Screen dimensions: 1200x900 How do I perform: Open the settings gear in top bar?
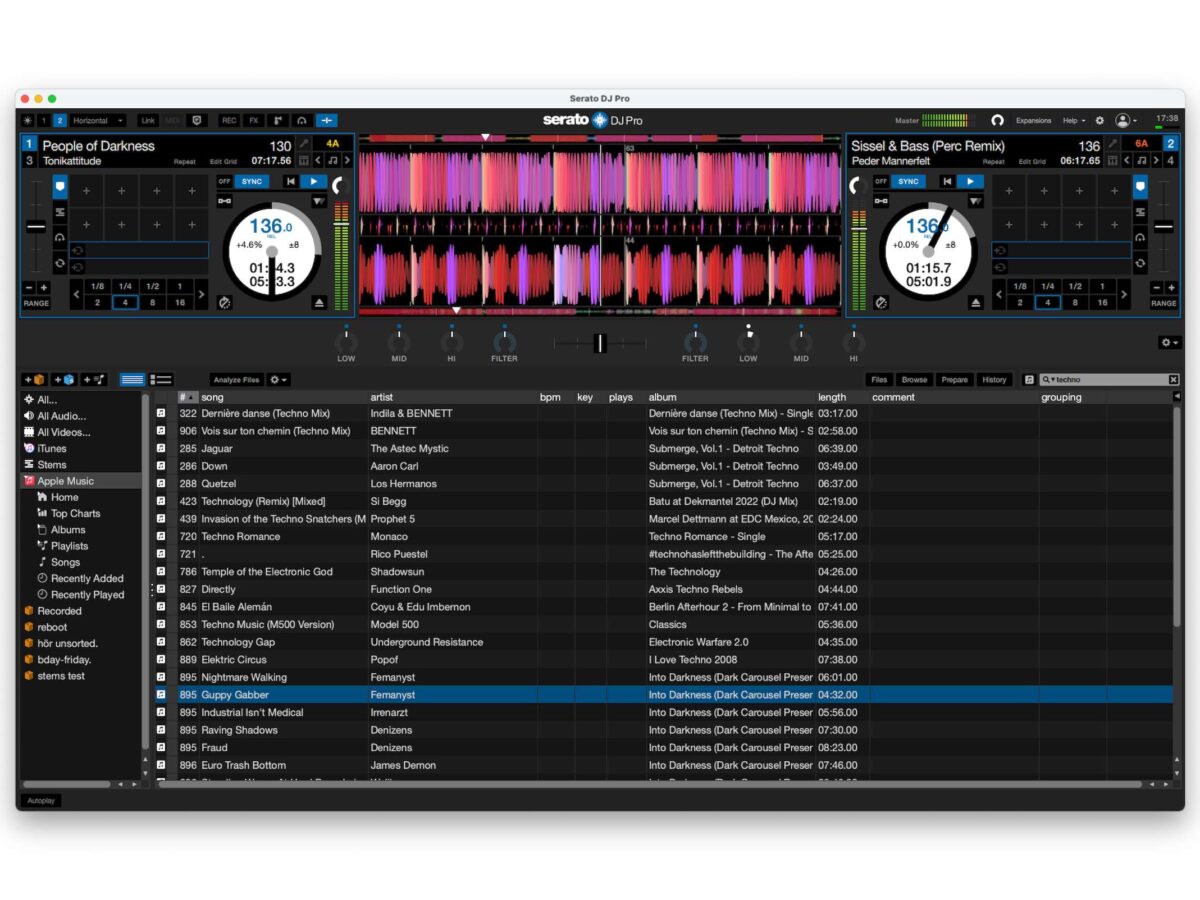(x=1100, y=121)
